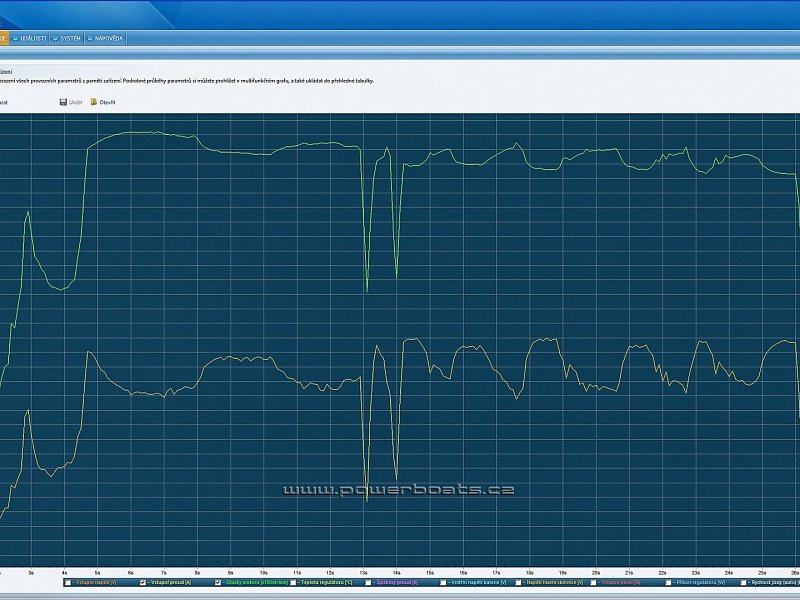The height and width of the screenshot is (600, 800).
Task: Enable the Vstupní povel [%] checkbox
Action: (x=593, y=582)
